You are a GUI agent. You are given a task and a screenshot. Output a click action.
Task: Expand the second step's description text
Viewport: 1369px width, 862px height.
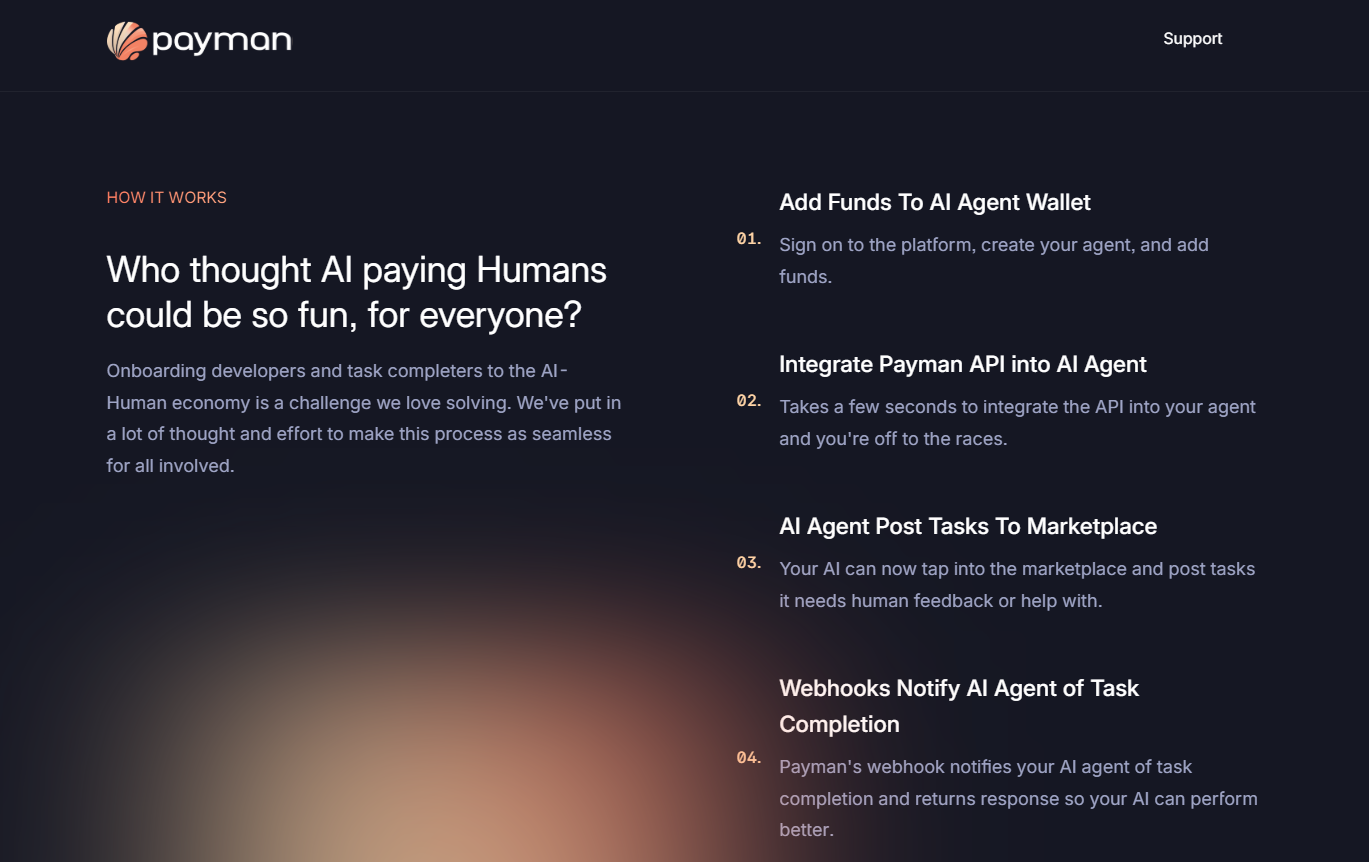point(1017,422)
